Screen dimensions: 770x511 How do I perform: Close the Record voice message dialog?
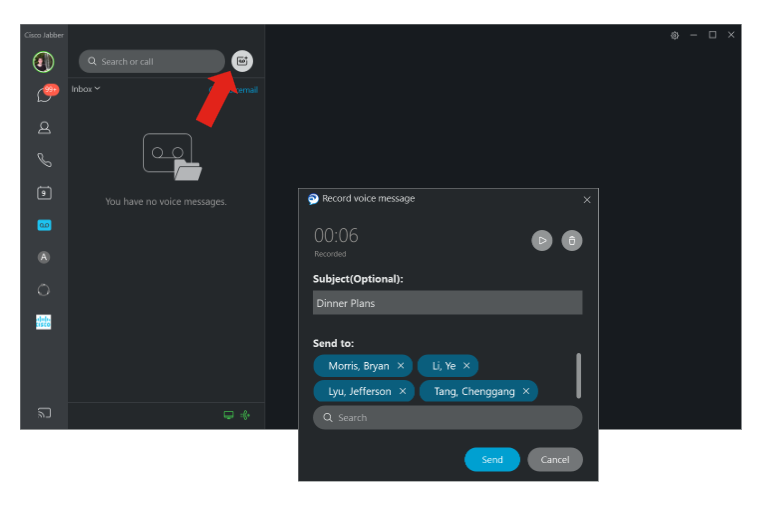(587, 200)
